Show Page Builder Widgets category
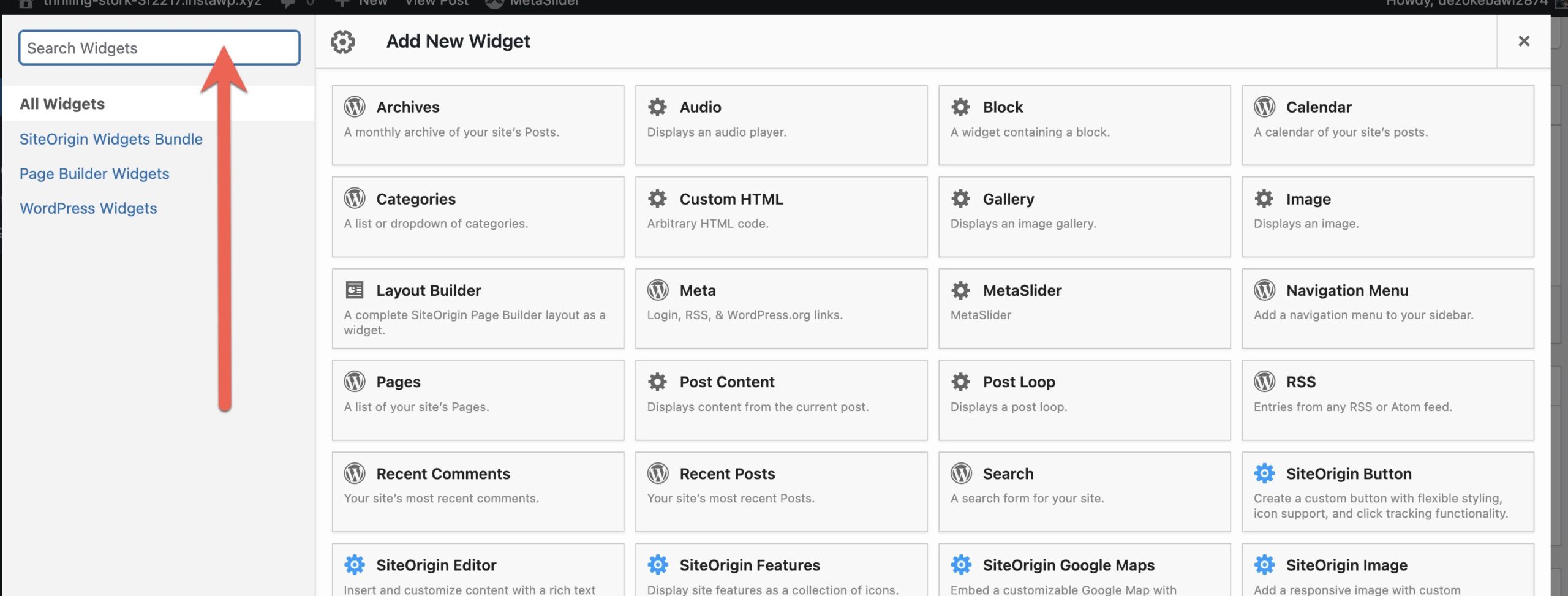1568x596 pixels. 94,174
